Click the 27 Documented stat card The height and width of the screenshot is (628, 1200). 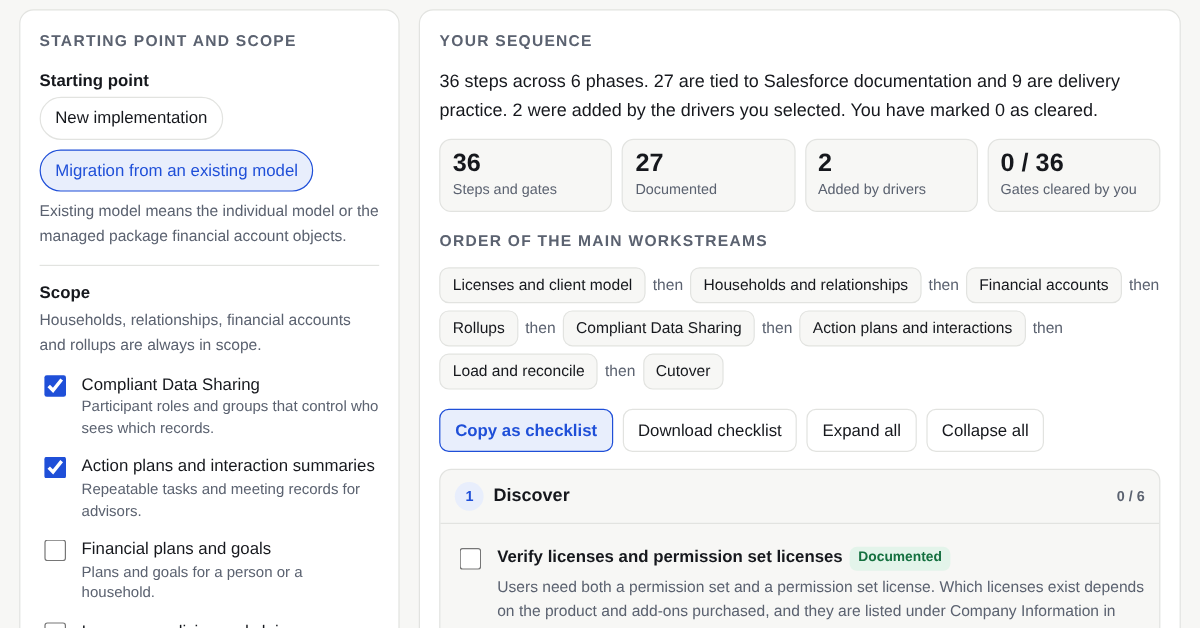(708, 175)
